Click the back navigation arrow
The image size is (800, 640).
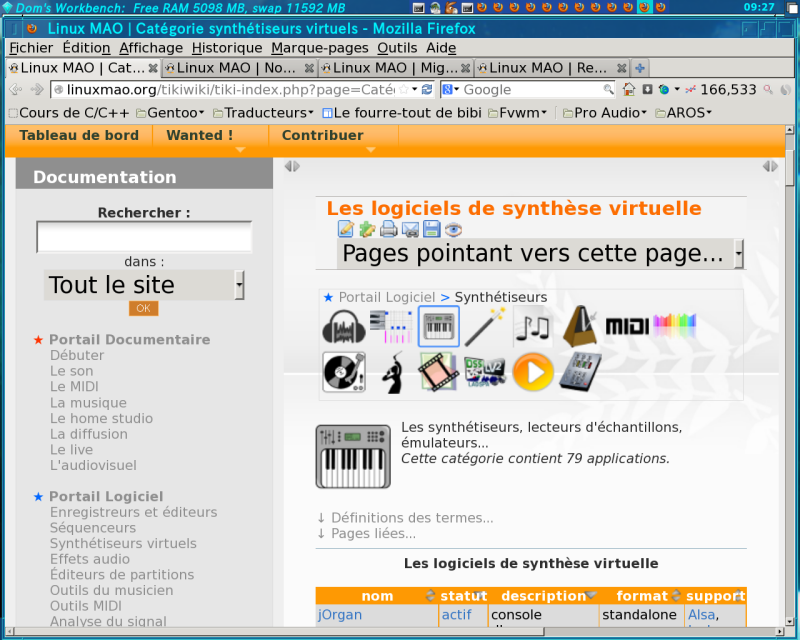(x=15, y=90)
